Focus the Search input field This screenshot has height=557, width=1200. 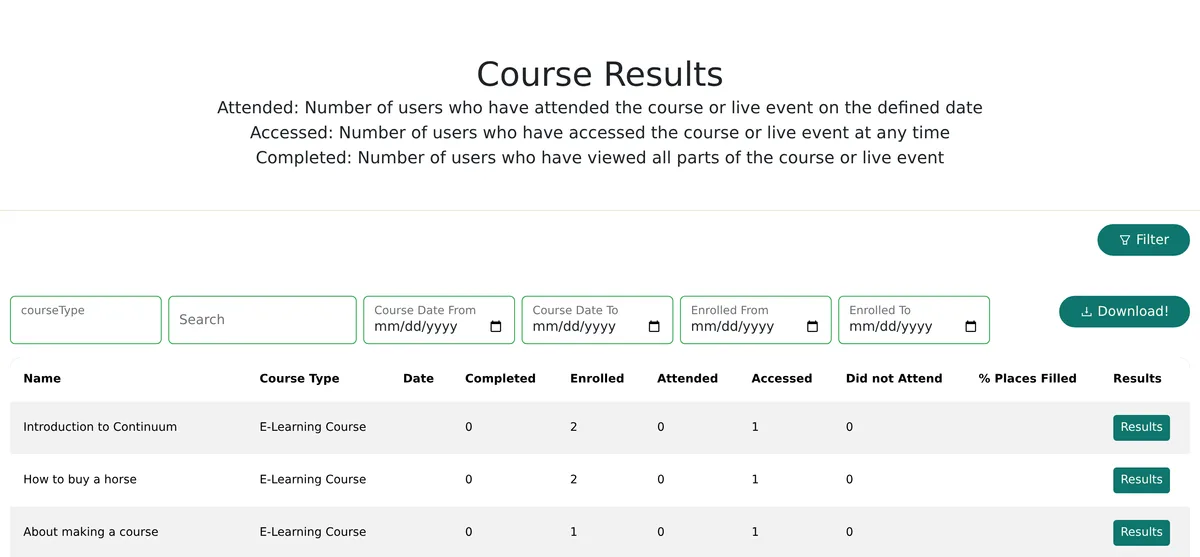click(262, 320)
